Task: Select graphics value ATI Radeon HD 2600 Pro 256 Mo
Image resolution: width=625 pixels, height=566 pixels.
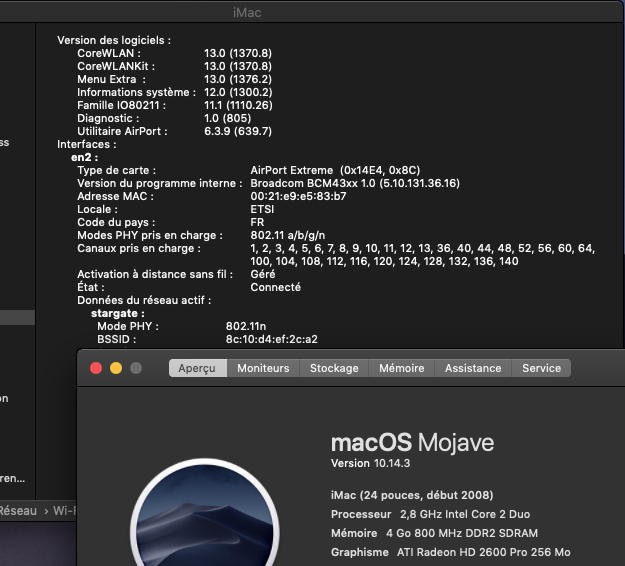Action: pos(483,552)
